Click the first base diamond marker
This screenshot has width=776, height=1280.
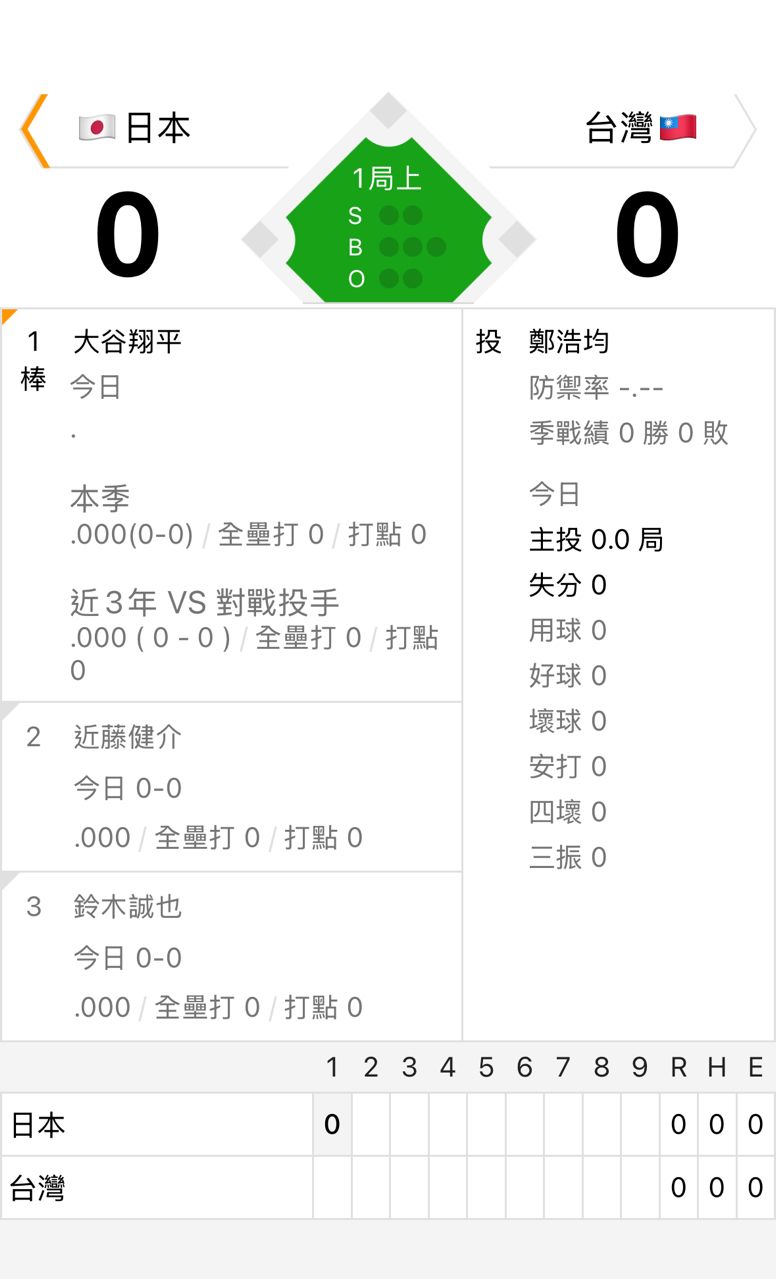tap(516, 240)
